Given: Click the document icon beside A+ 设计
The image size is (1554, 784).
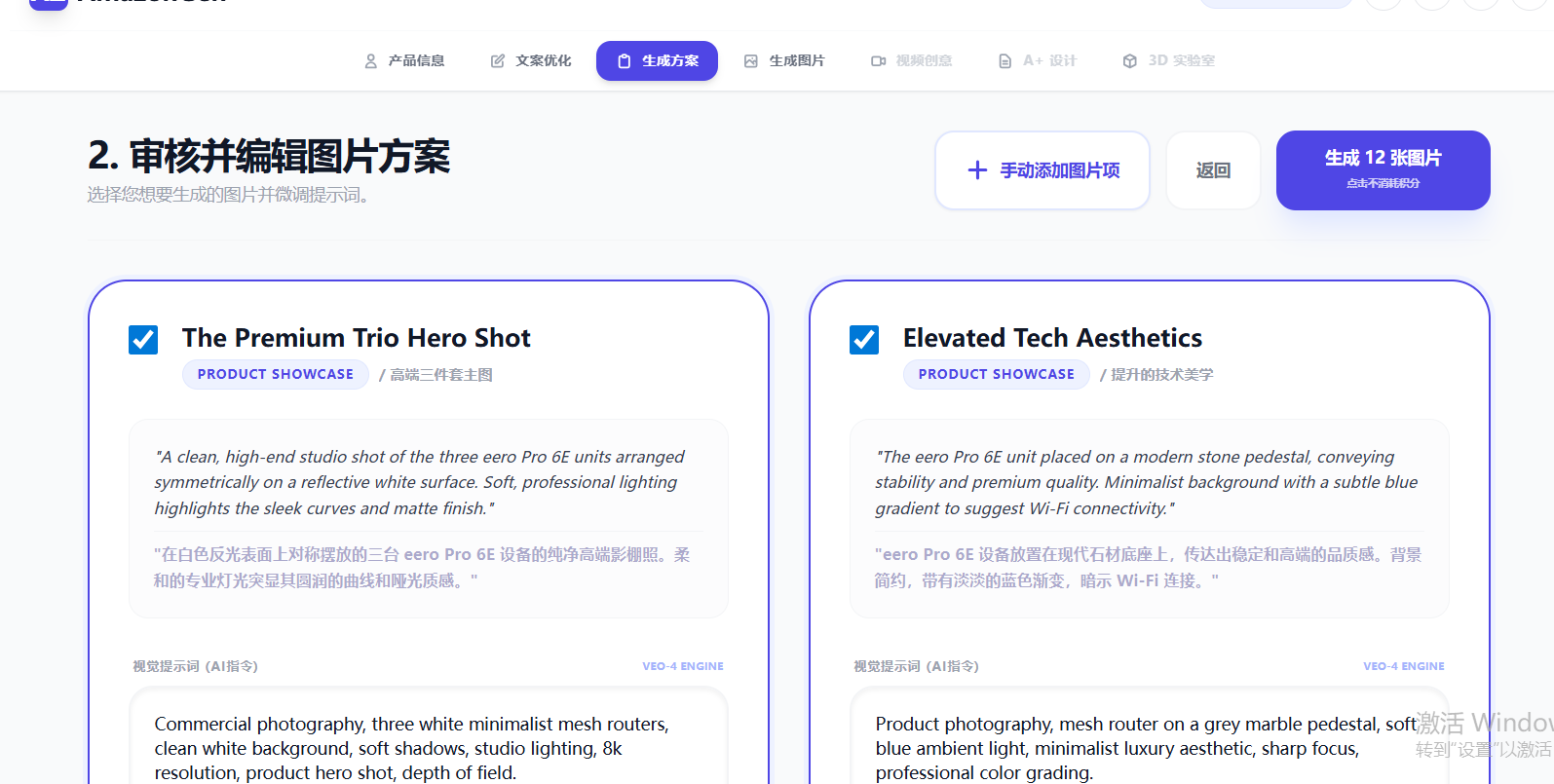Looking at the screenshot, I should tap(1004, 61).
